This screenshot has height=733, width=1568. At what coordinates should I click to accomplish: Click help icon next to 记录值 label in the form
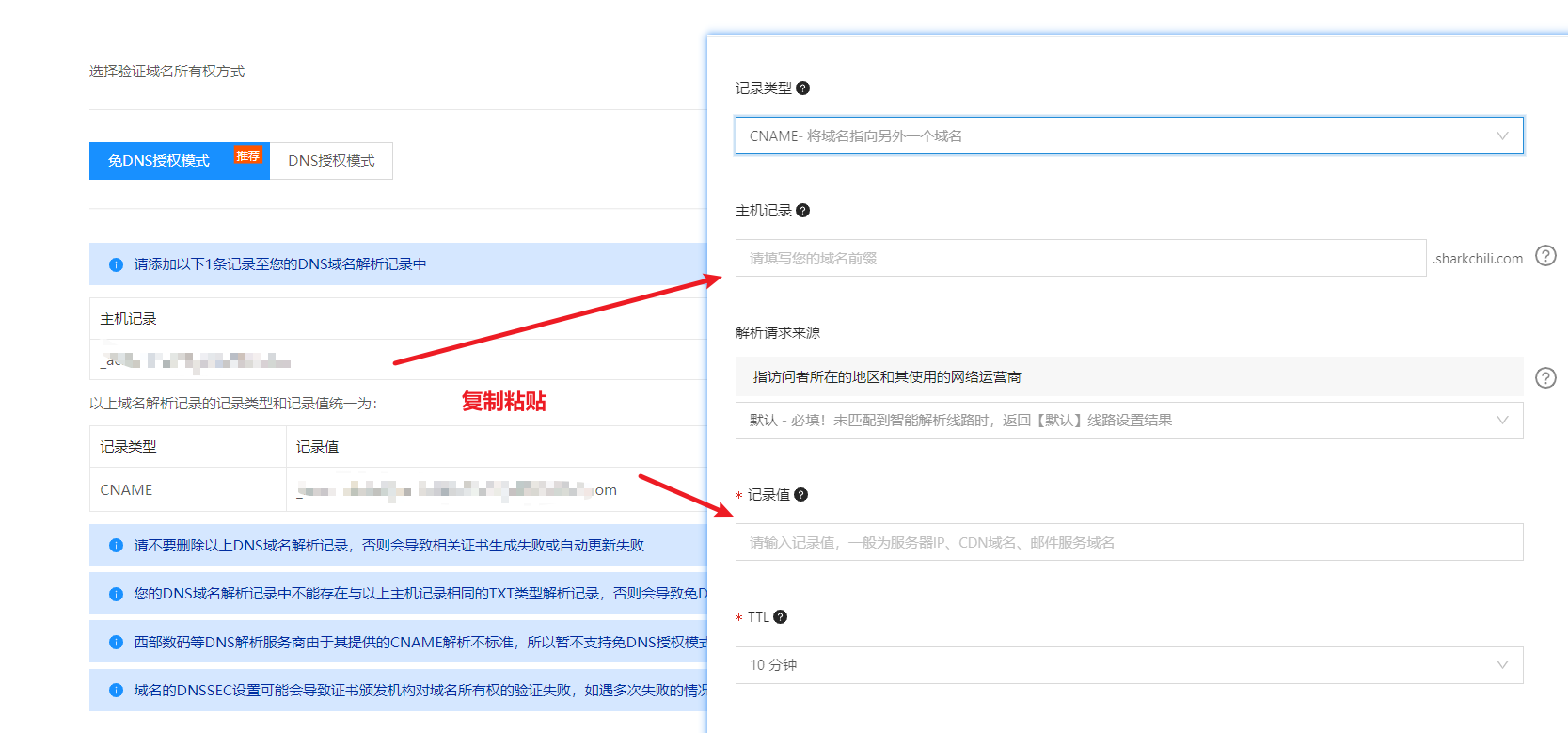800,494
